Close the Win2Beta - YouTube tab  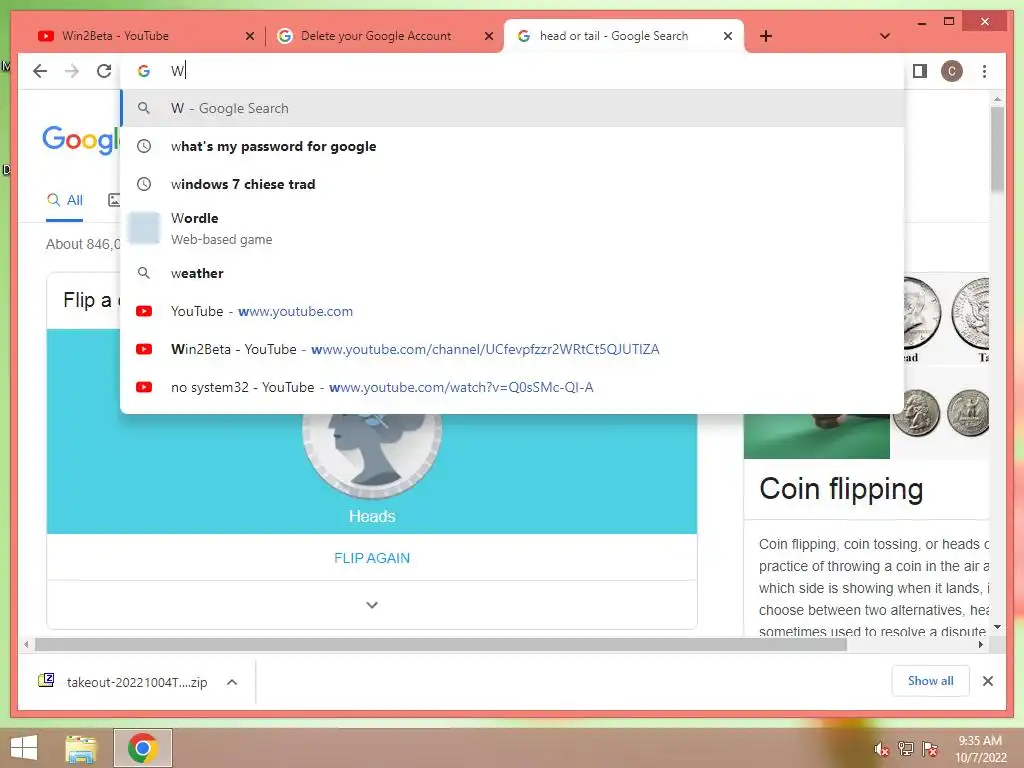point(249,36)
